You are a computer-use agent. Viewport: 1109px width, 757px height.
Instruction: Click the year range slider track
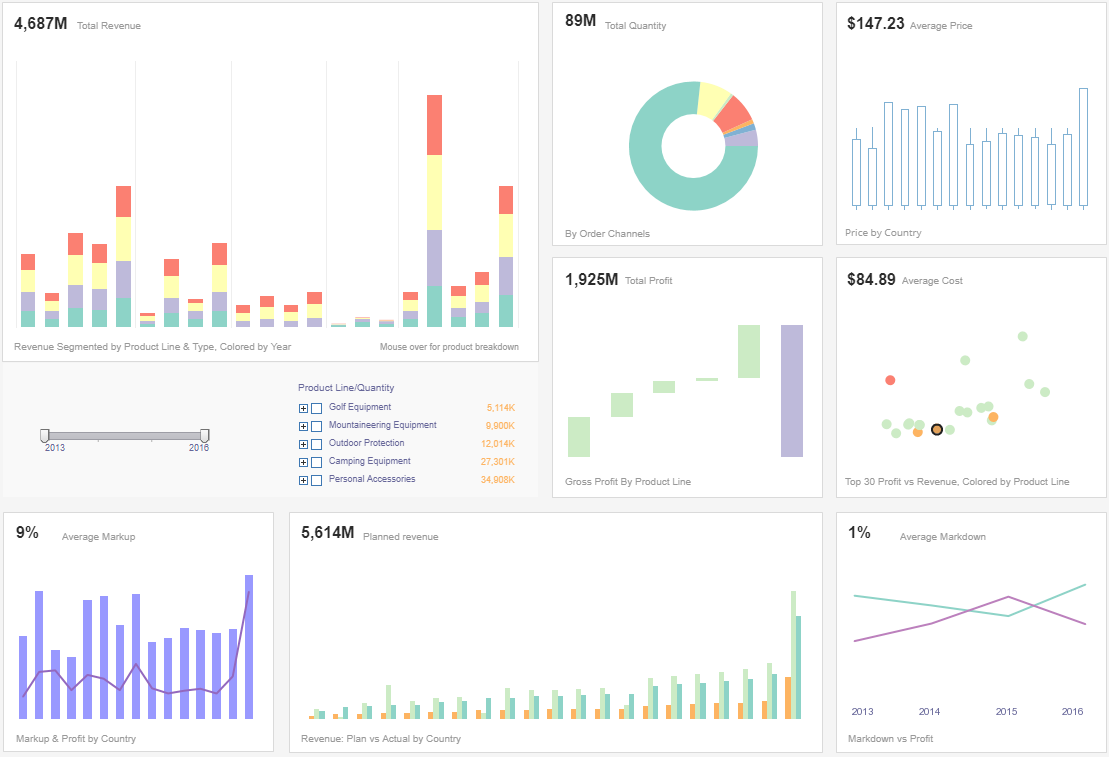click(x=124, y=436)
